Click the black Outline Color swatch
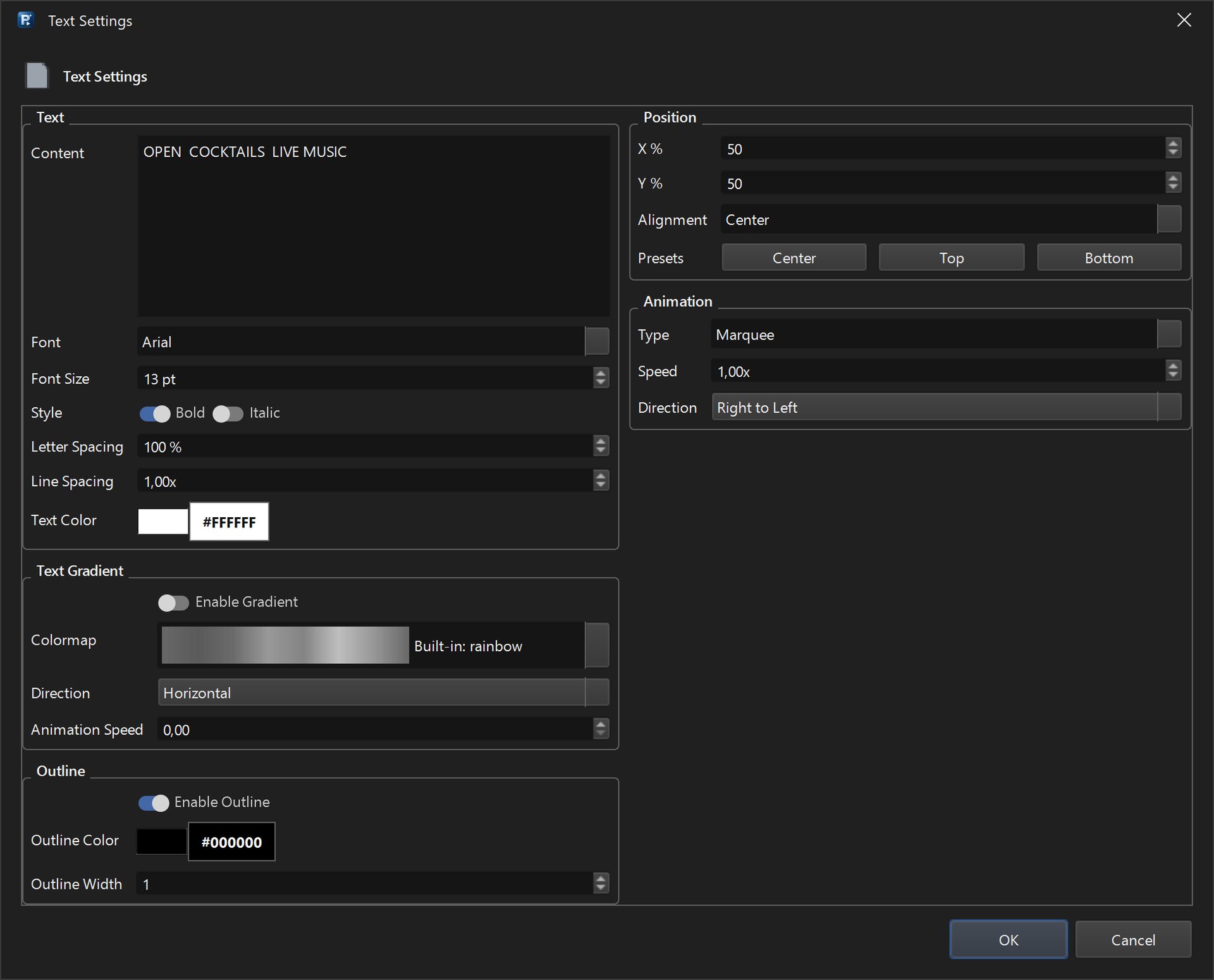Screen dimensions: 1214x980 (162, 841)
